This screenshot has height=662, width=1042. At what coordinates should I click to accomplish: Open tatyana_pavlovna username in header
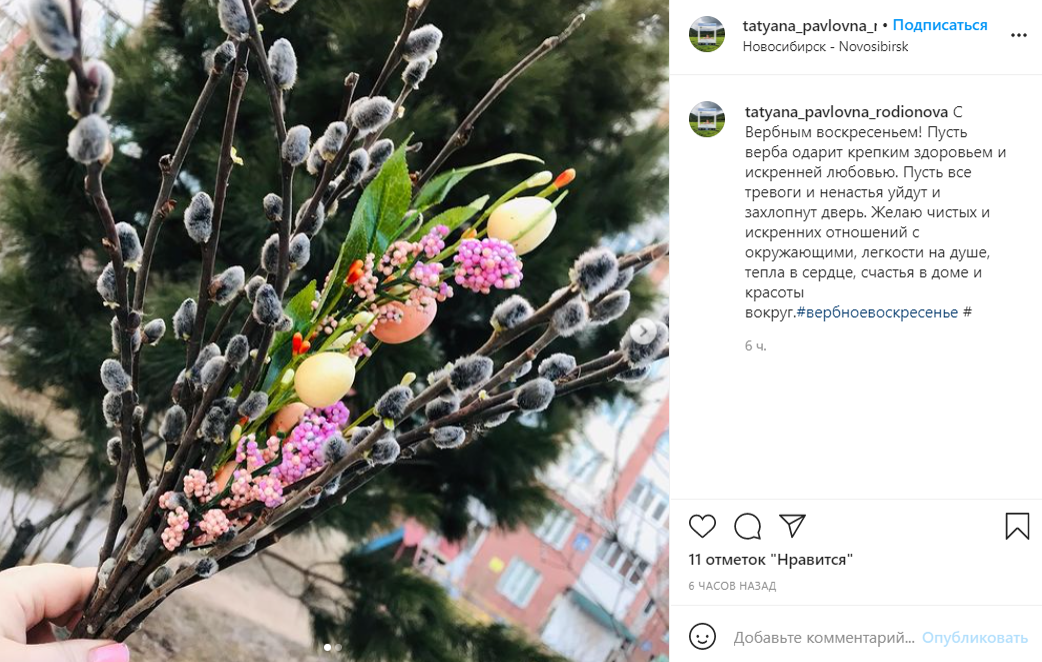coord(809,26)
